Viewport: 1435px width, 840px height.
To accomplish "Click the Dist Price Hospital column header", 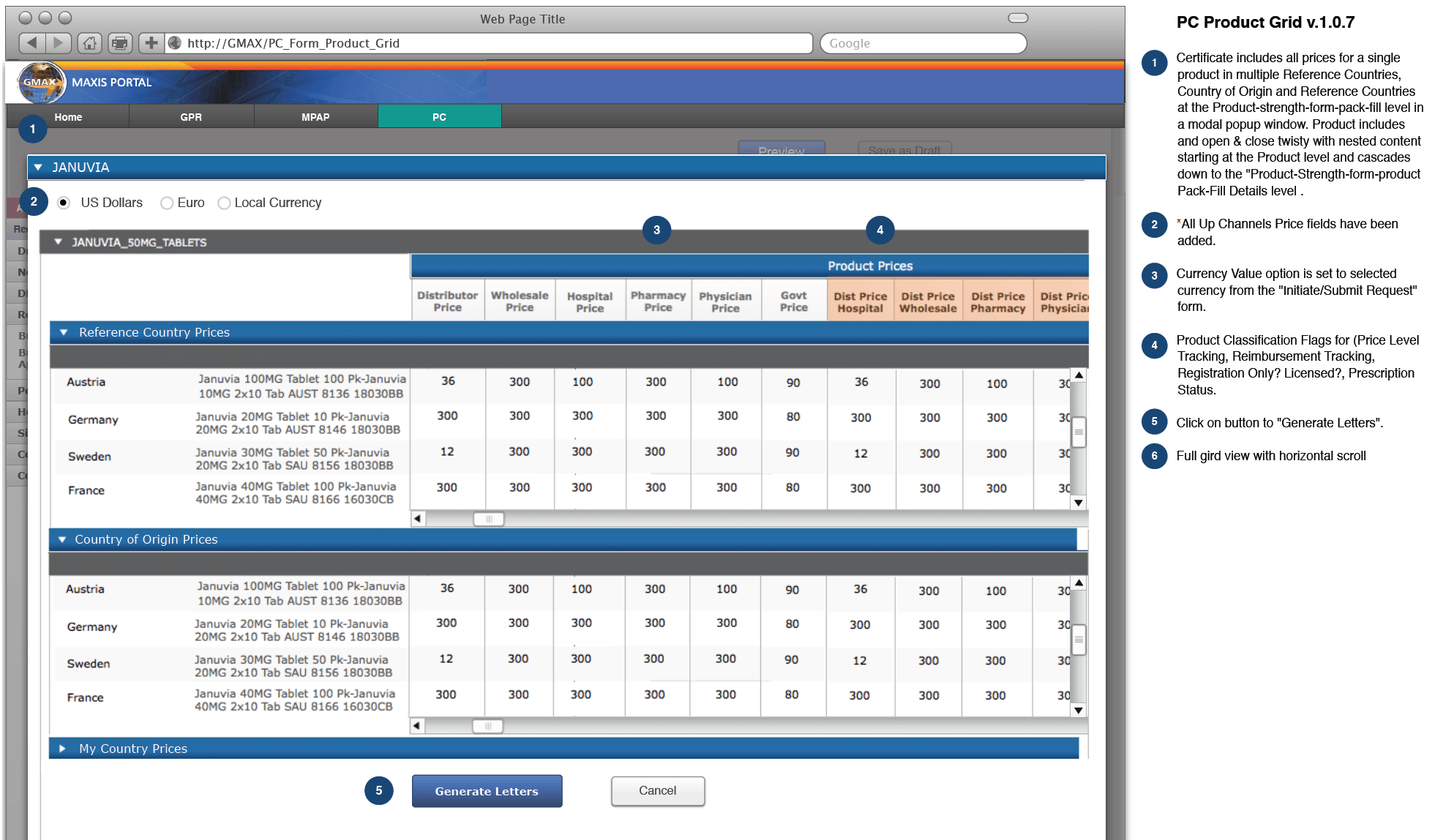I will 861,301.
